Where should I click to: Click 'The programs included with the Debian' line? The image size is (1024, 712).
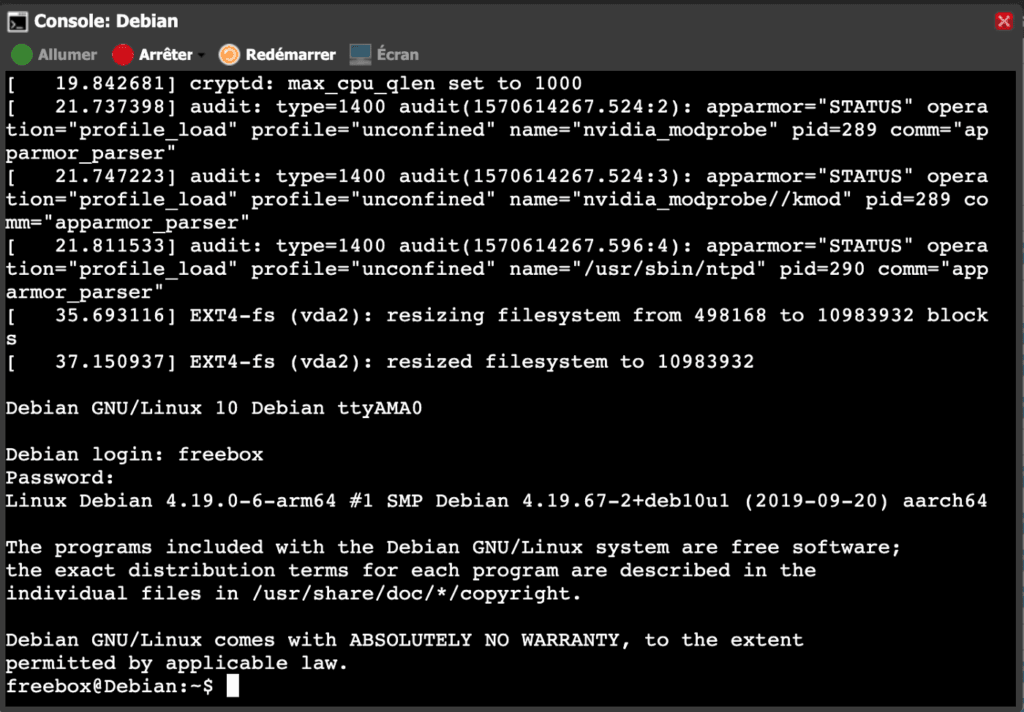click(x=453, y=547)
